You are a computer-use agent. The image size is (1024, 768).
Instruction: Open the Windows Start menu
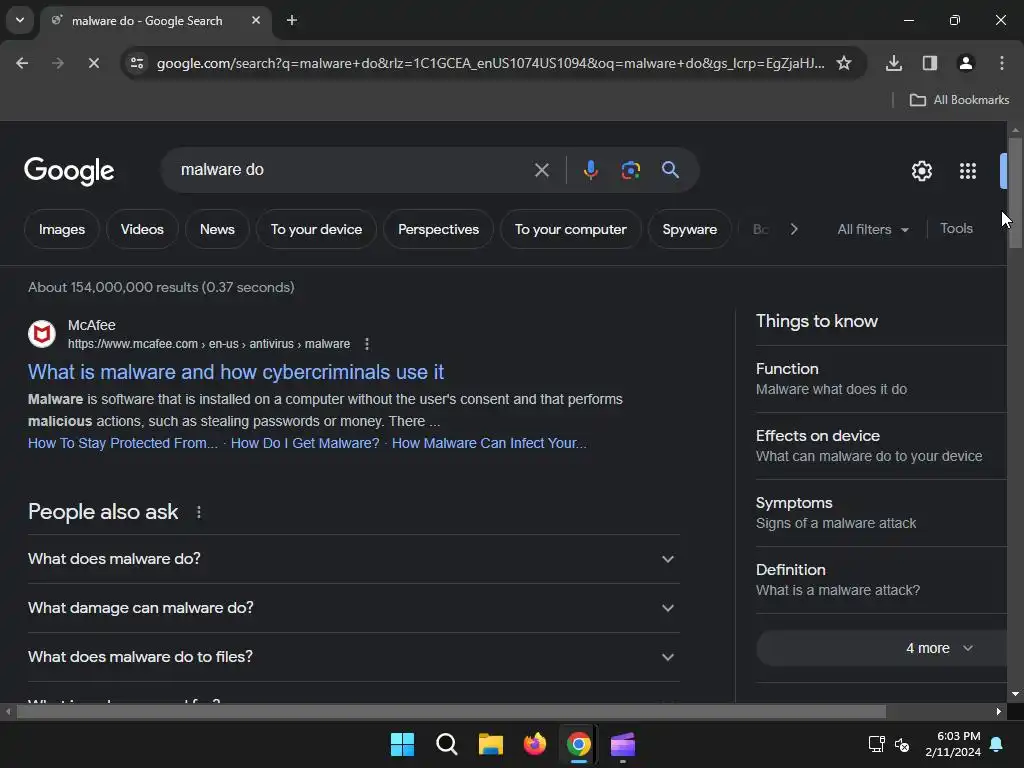pyautogui.click(x=402, y=744)
